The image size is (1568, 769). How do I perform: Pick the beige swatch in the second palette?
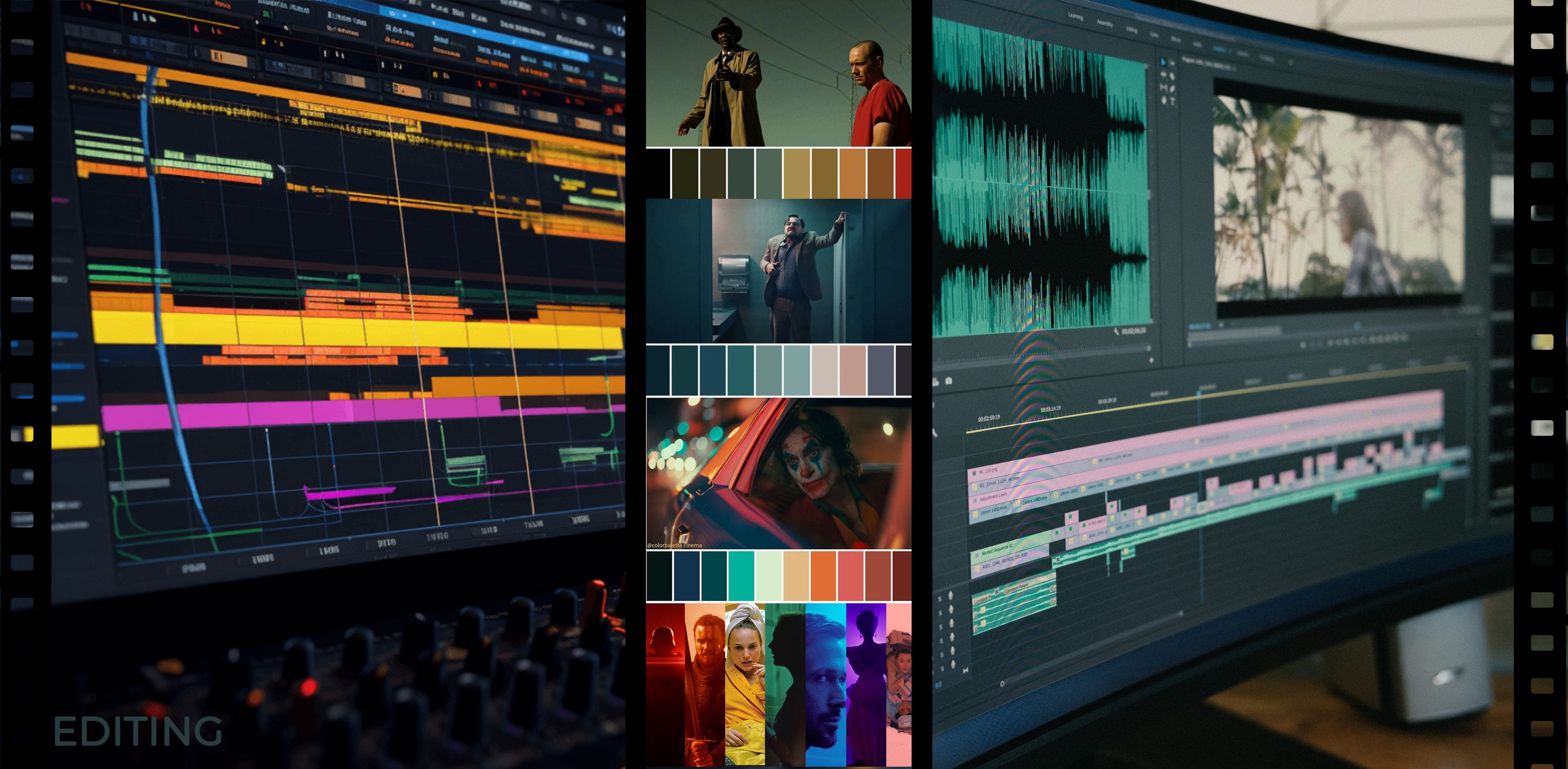pos(824,370)
